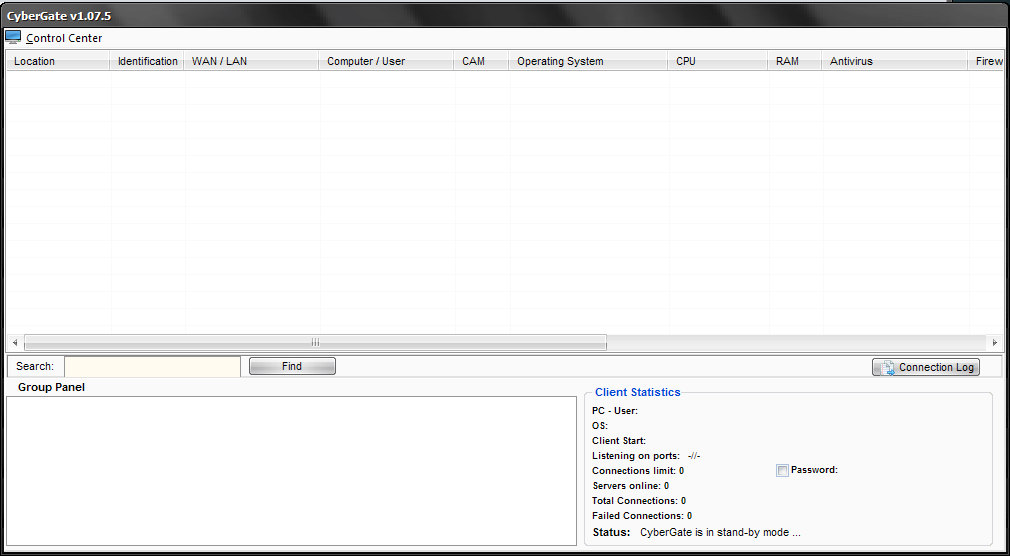1010x556 pixels.
Task: Click the "Total Connections: 0" text
Action: point(639,501)
